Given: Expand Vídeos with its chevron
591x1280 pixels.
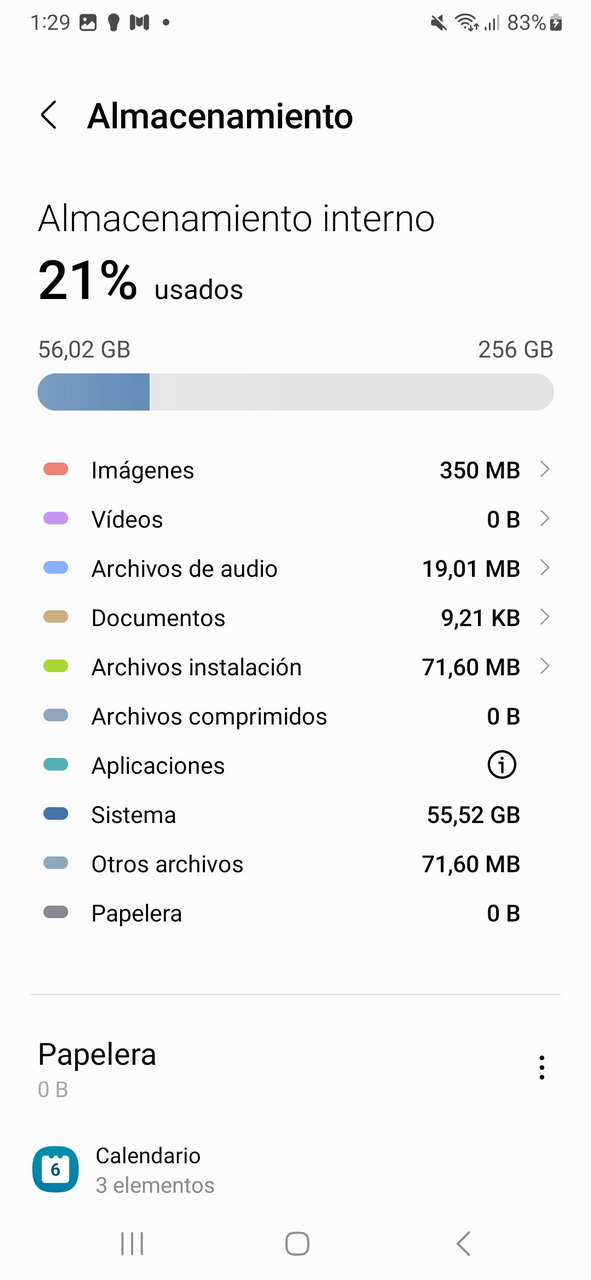Looking at the screenshot, I should tap(544, 518).
